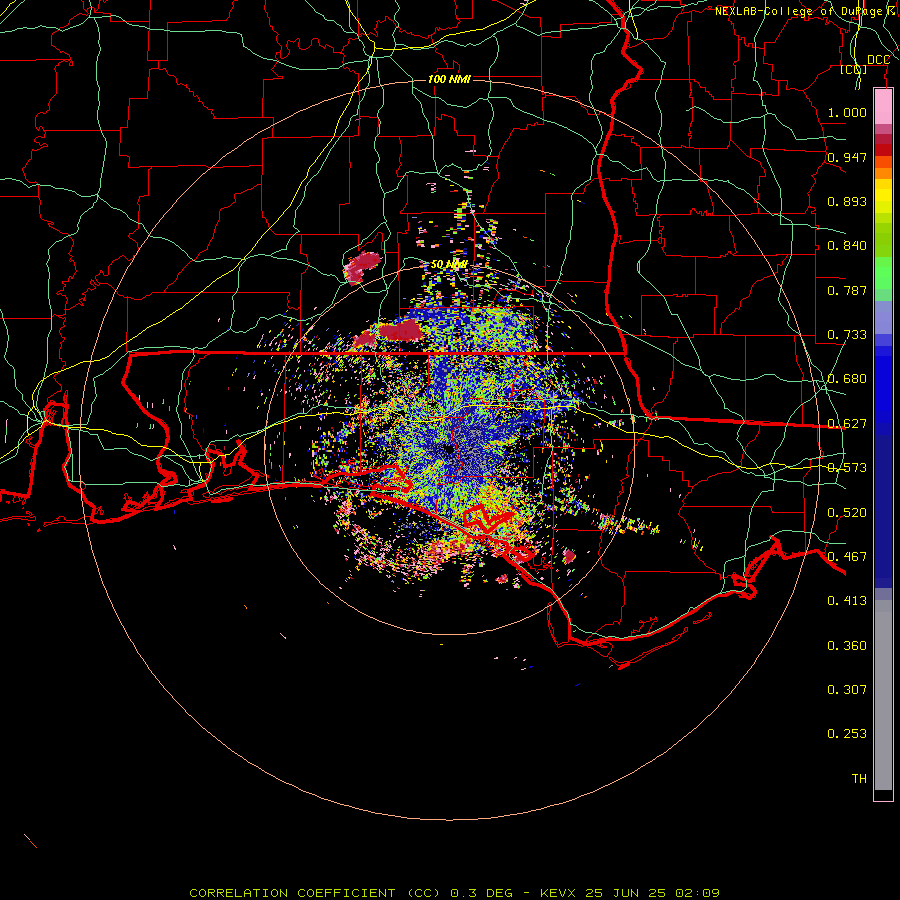Select the 0.360 color scale value

[x=847, y=646]
